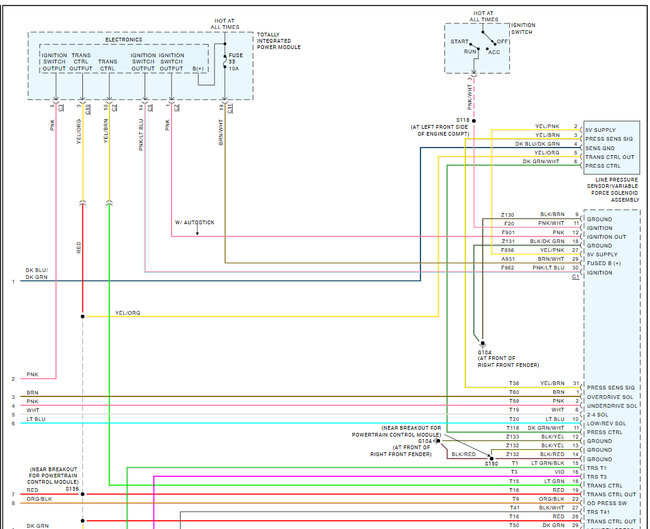Screen dimensions: 650x529
Task: Click the LT GRN/BLK wire color label
Action: (548, 463)
